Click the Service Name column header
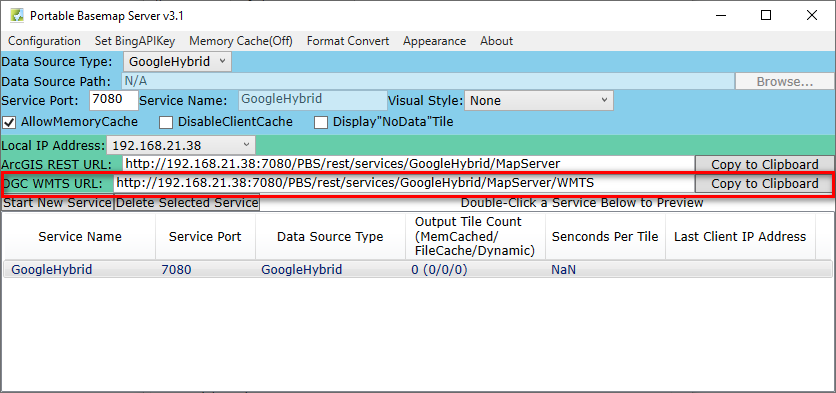836x393 pixels. tap(79, 237)
